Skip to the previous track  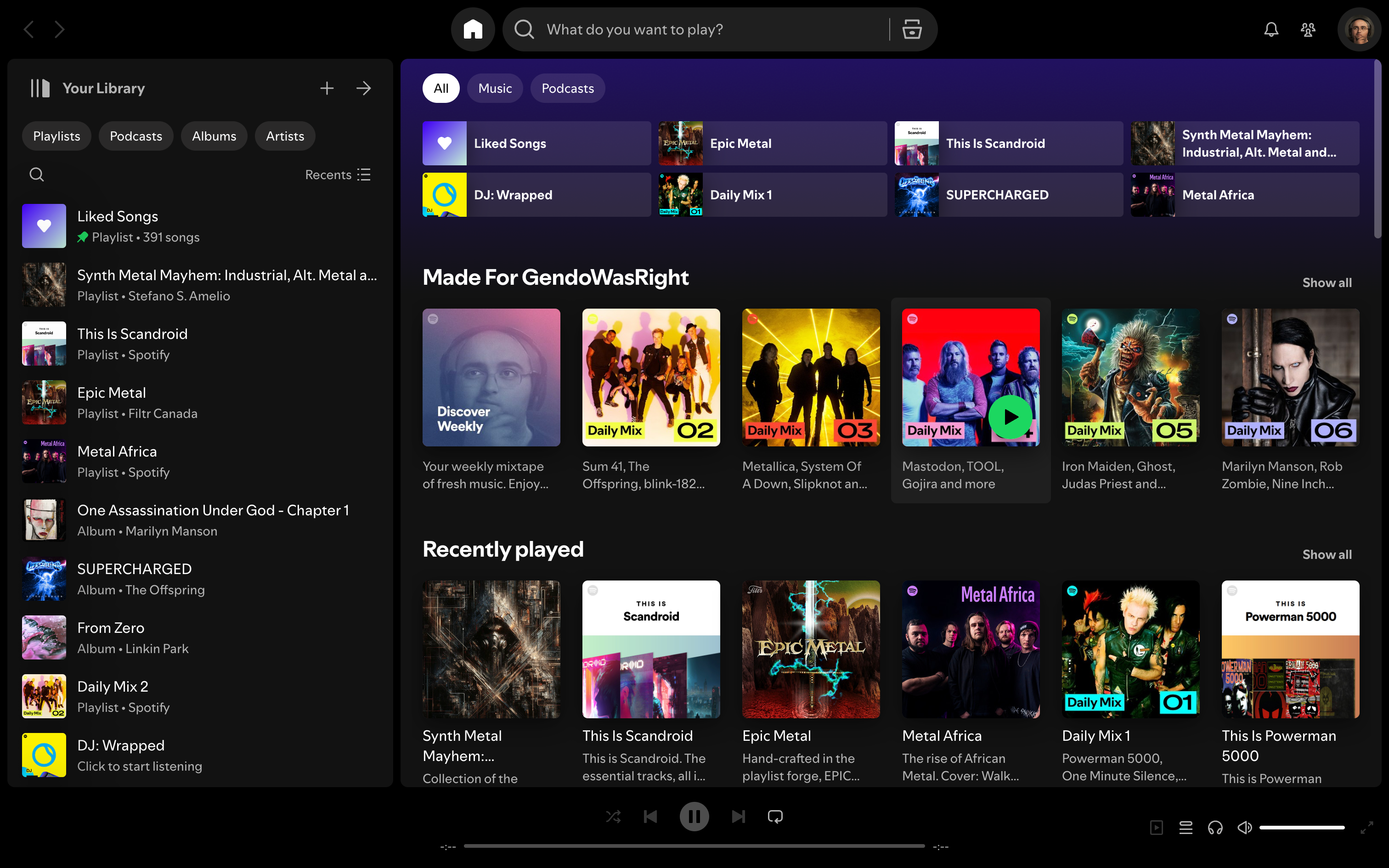[650, 817]
